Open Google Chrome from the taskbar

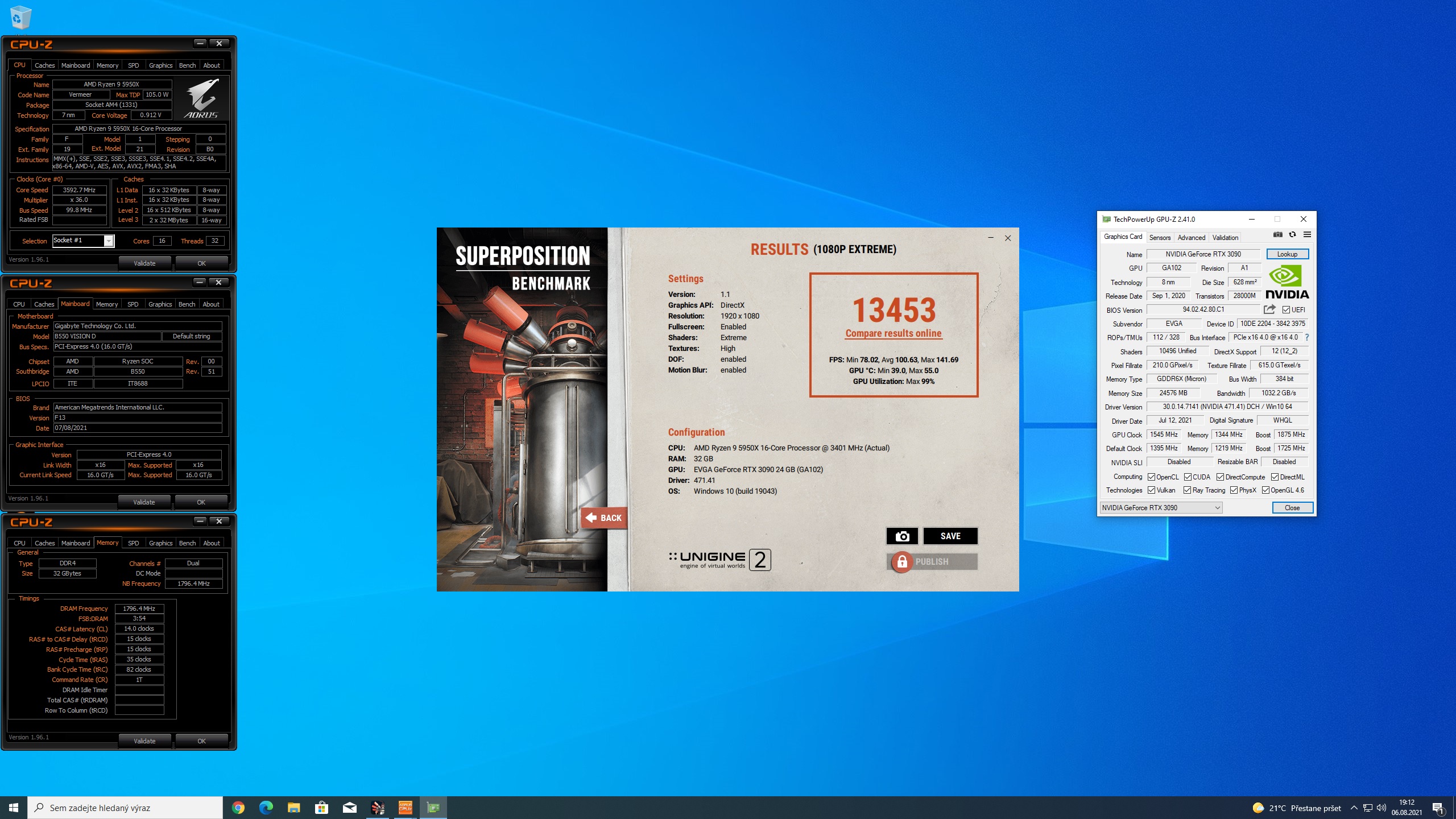(x=238, y=808)
